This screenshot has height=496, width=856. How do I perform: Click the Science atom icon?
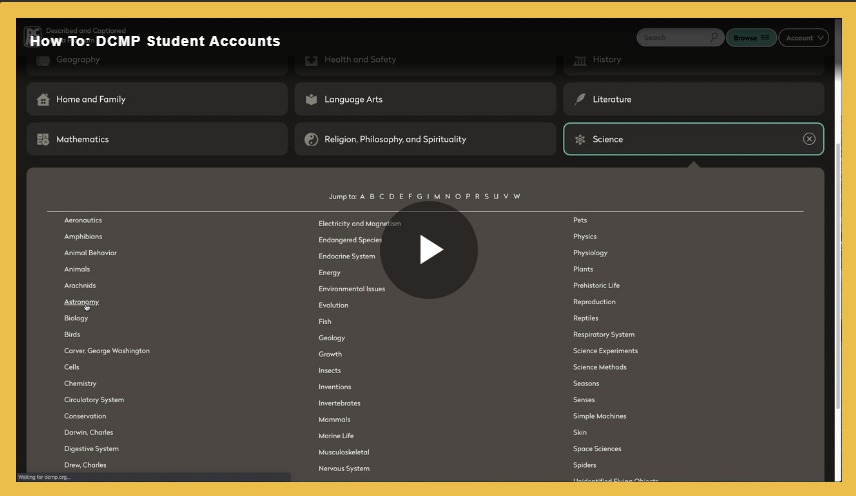click(x=580, y=139)
